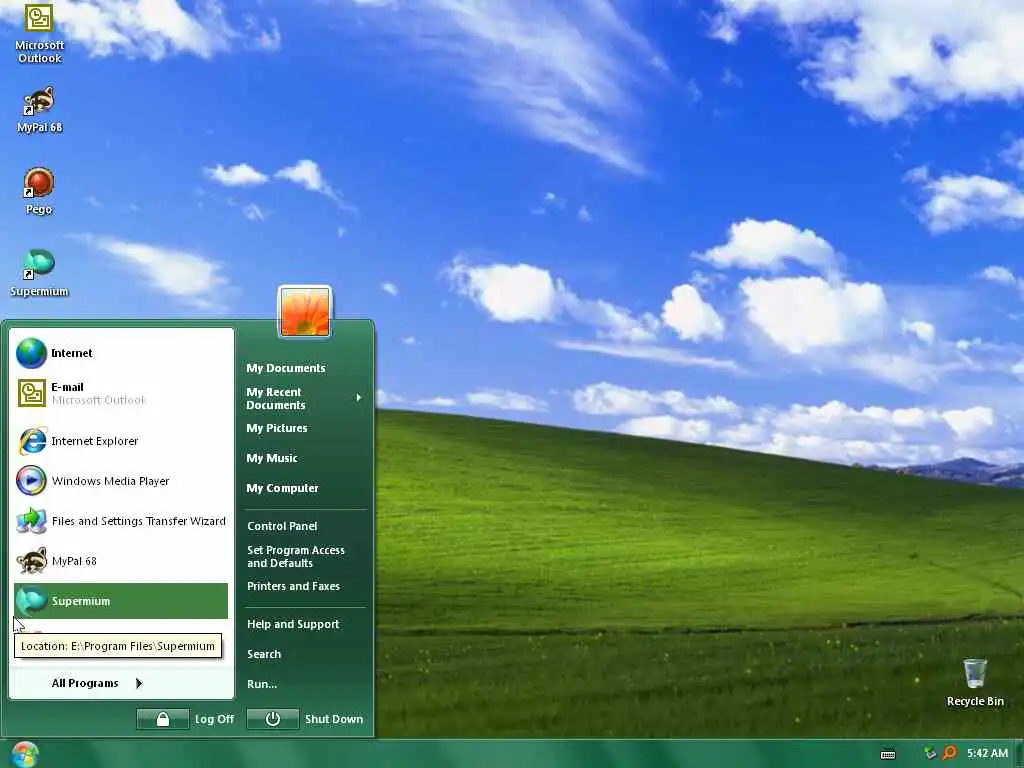Viewport: 1024px width, 768px height.
Task: Click My Recent Documents label
Action: pos(276,398)
